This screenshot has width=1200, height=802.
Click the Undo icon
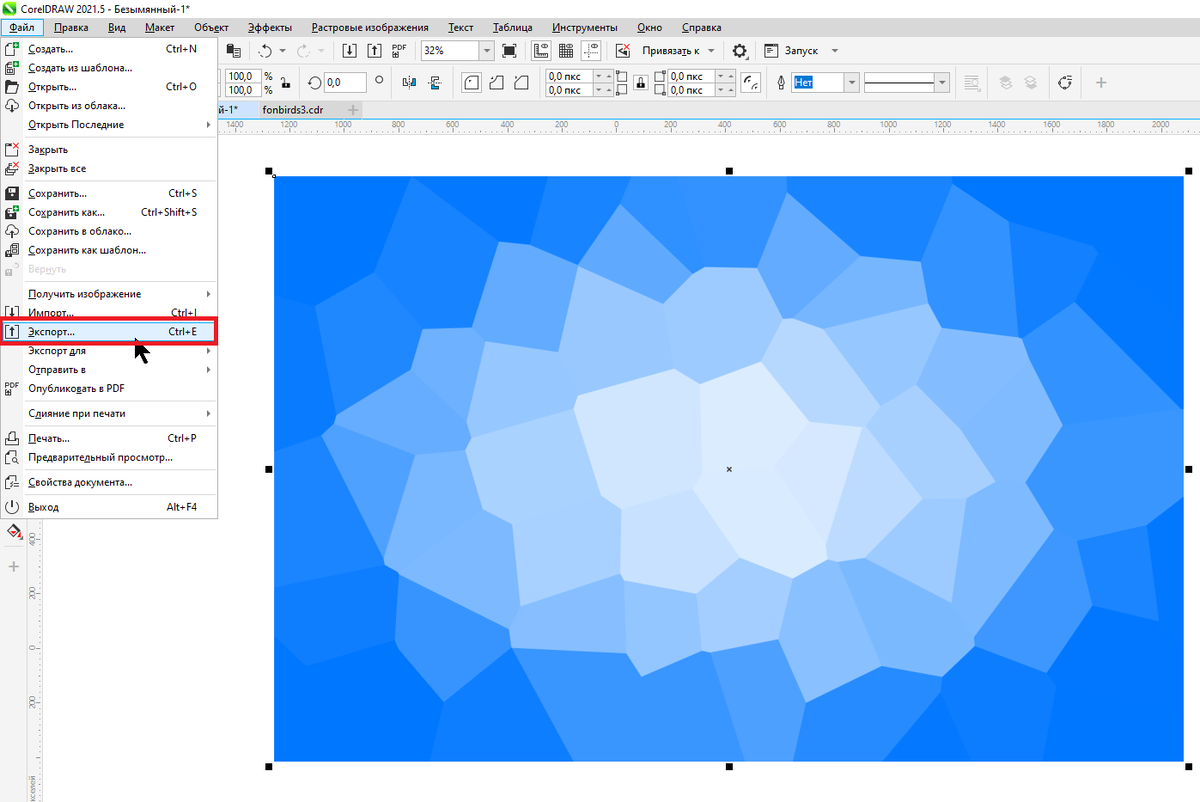[x=267, y=50]
